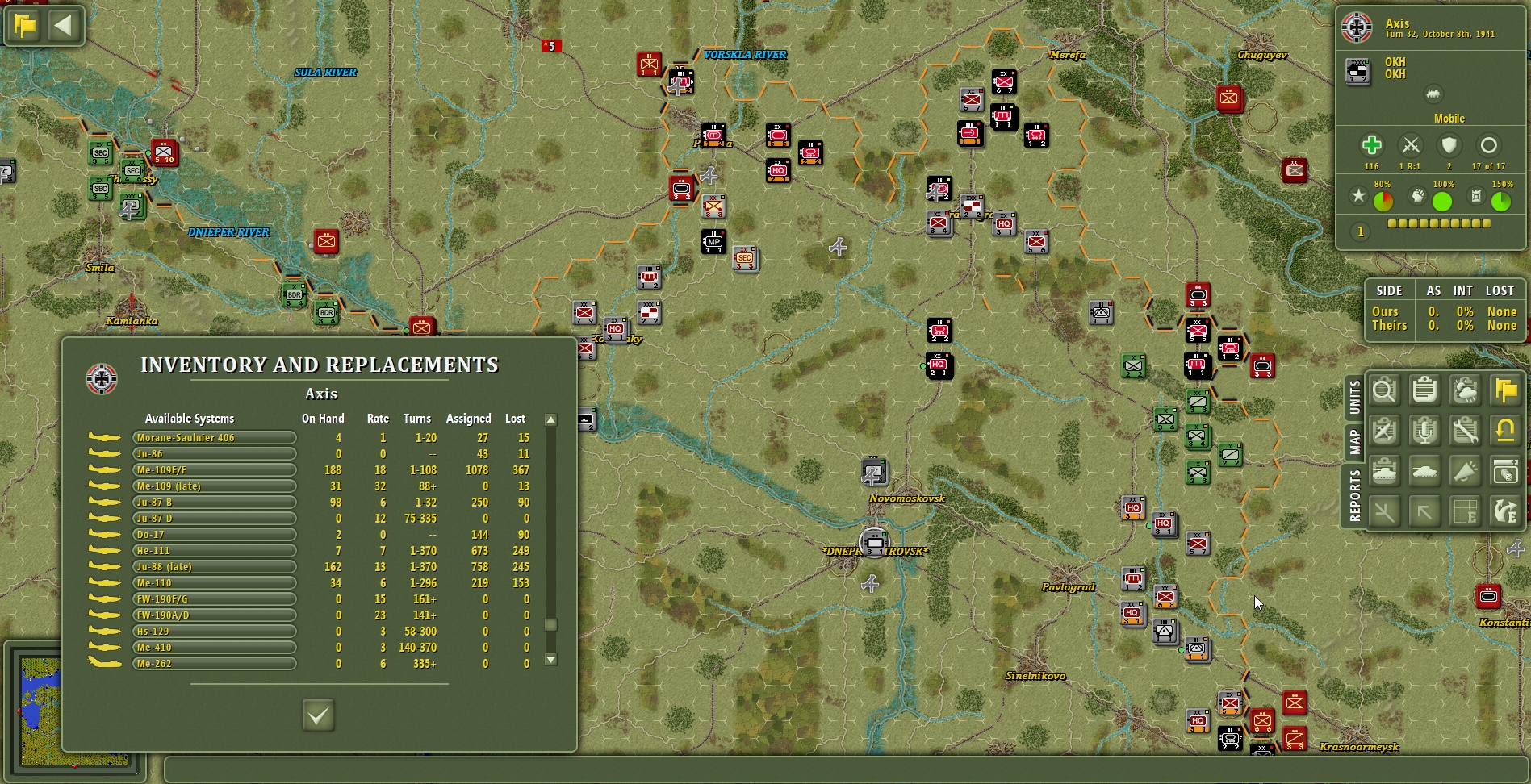
Task: Open the unit search report icon
Action: [x=1384, y=391]
